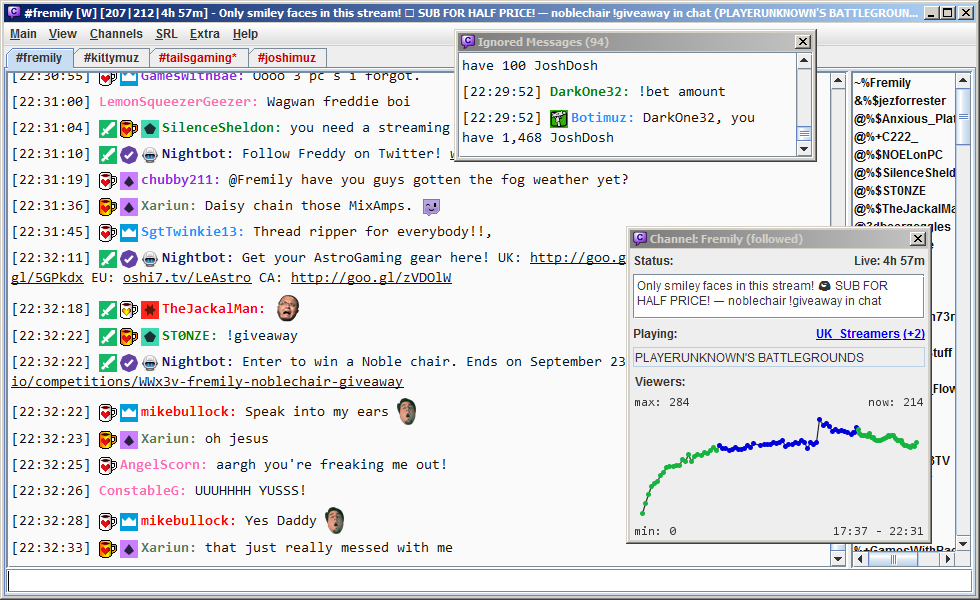Click the verified badge in the Noble chair message
The height and width of the screenshot is (600, 980).
(x=129, y=362)
